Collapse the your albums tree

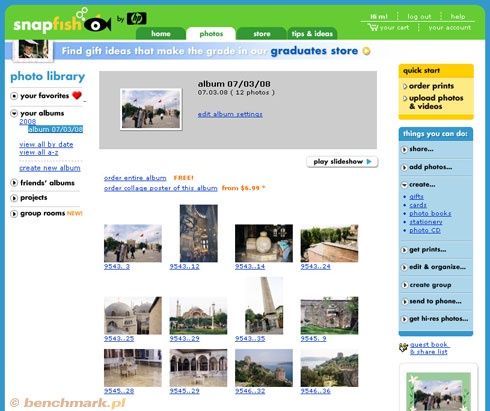[x=14, y=113]
